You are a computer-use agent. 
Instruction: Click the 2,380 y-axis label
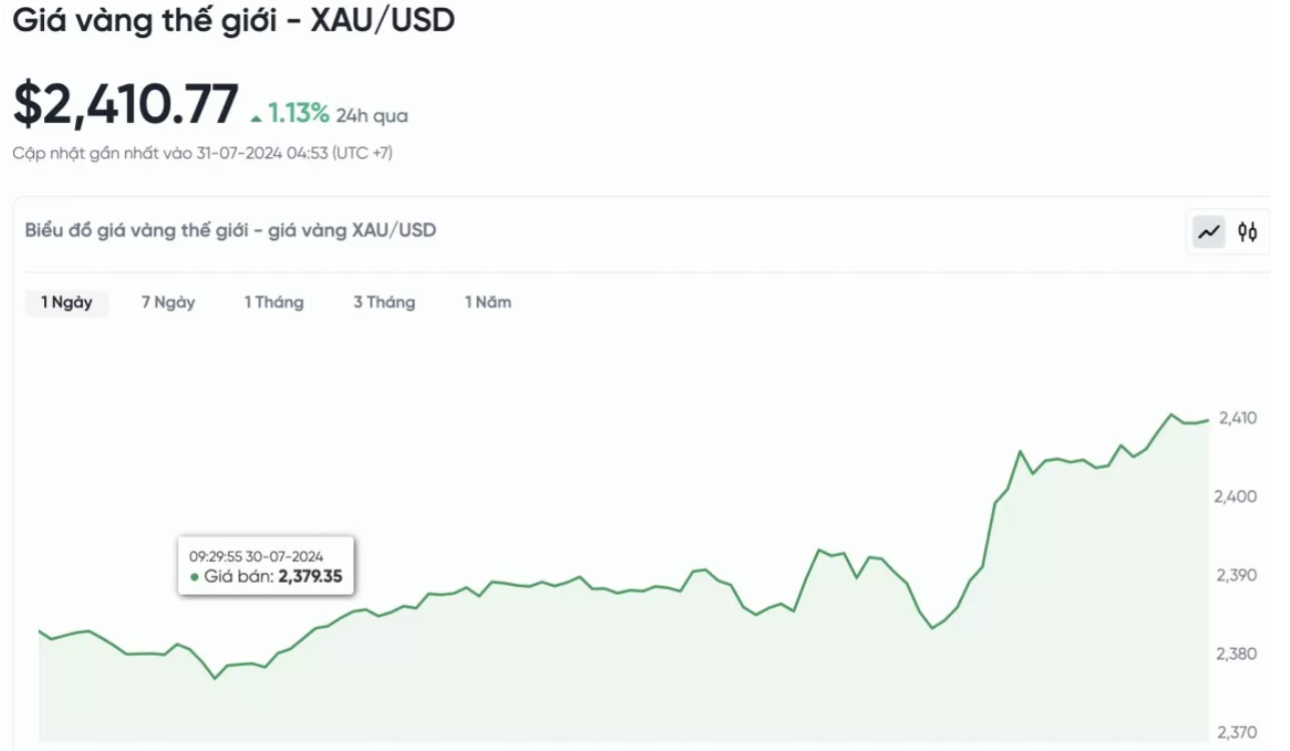coord(1238,654)
